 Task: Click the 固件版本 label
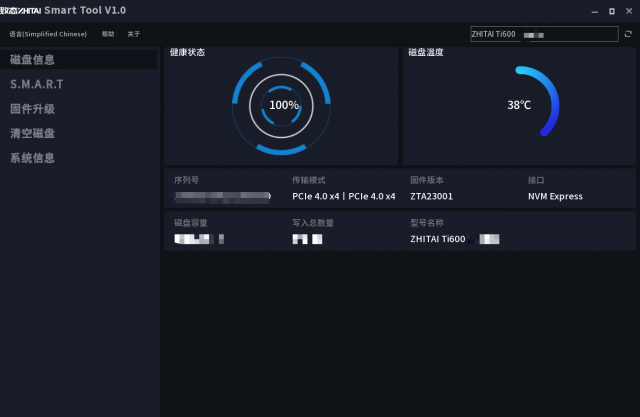click(427, 180)
